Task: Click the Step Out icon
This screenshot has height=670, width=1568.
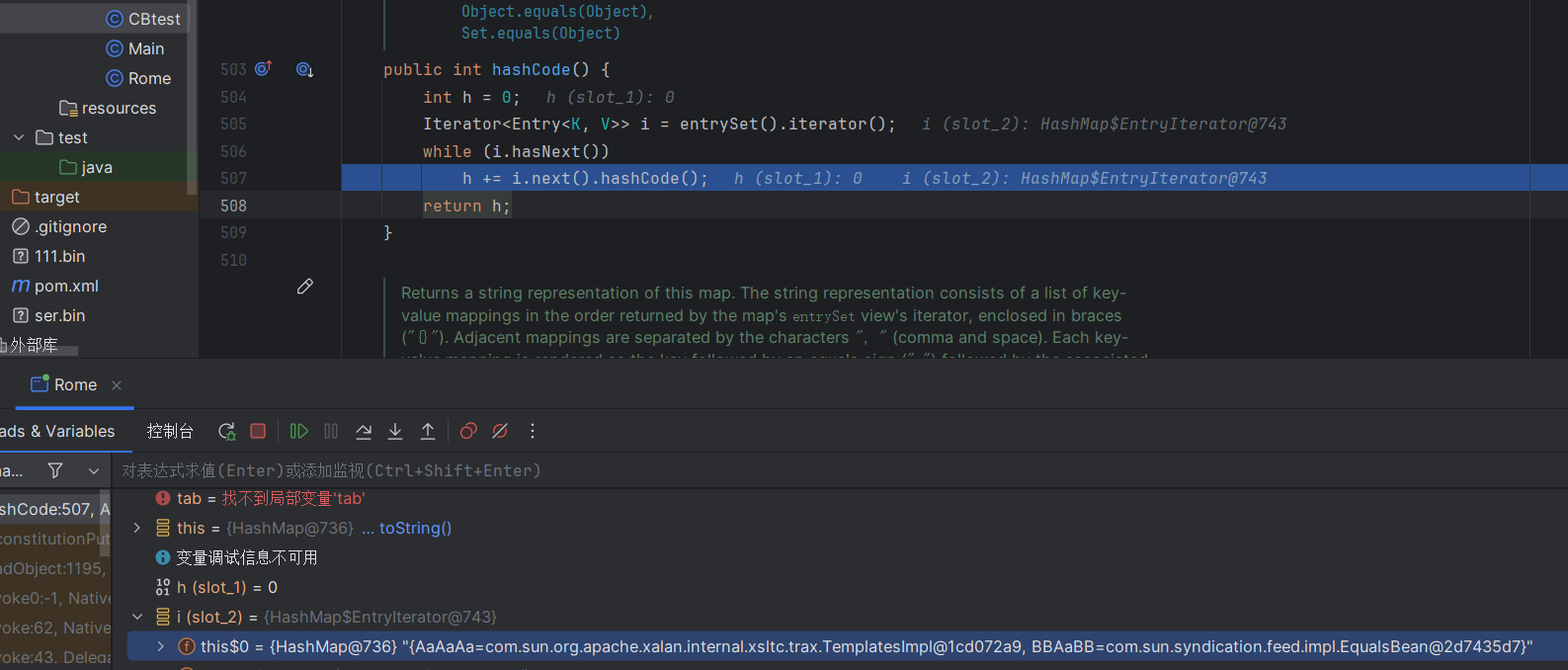Action: 428,431
